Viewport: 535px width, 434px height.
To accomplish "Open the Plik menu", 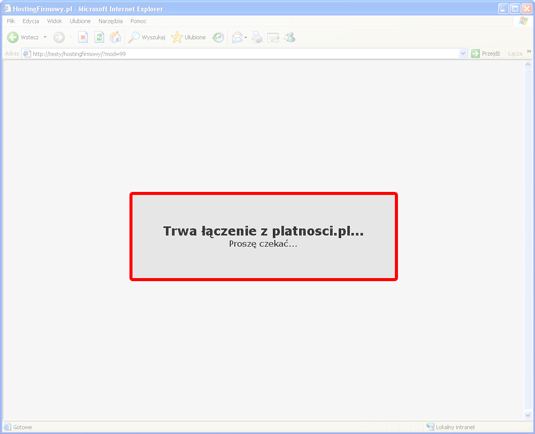I will click(11, 21).
